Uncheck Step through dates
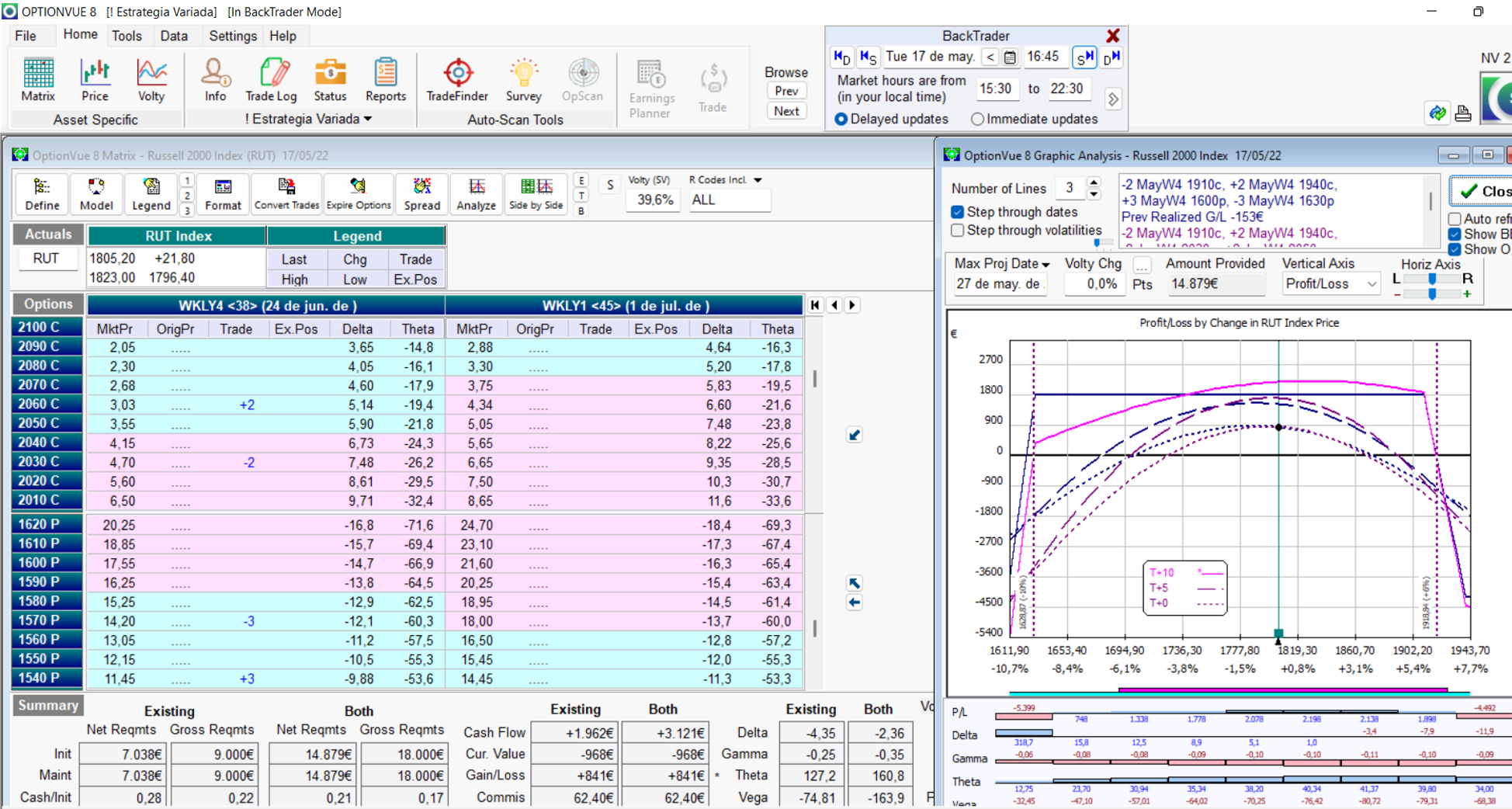Screen dimensions: 1512x809 point(958,212)
